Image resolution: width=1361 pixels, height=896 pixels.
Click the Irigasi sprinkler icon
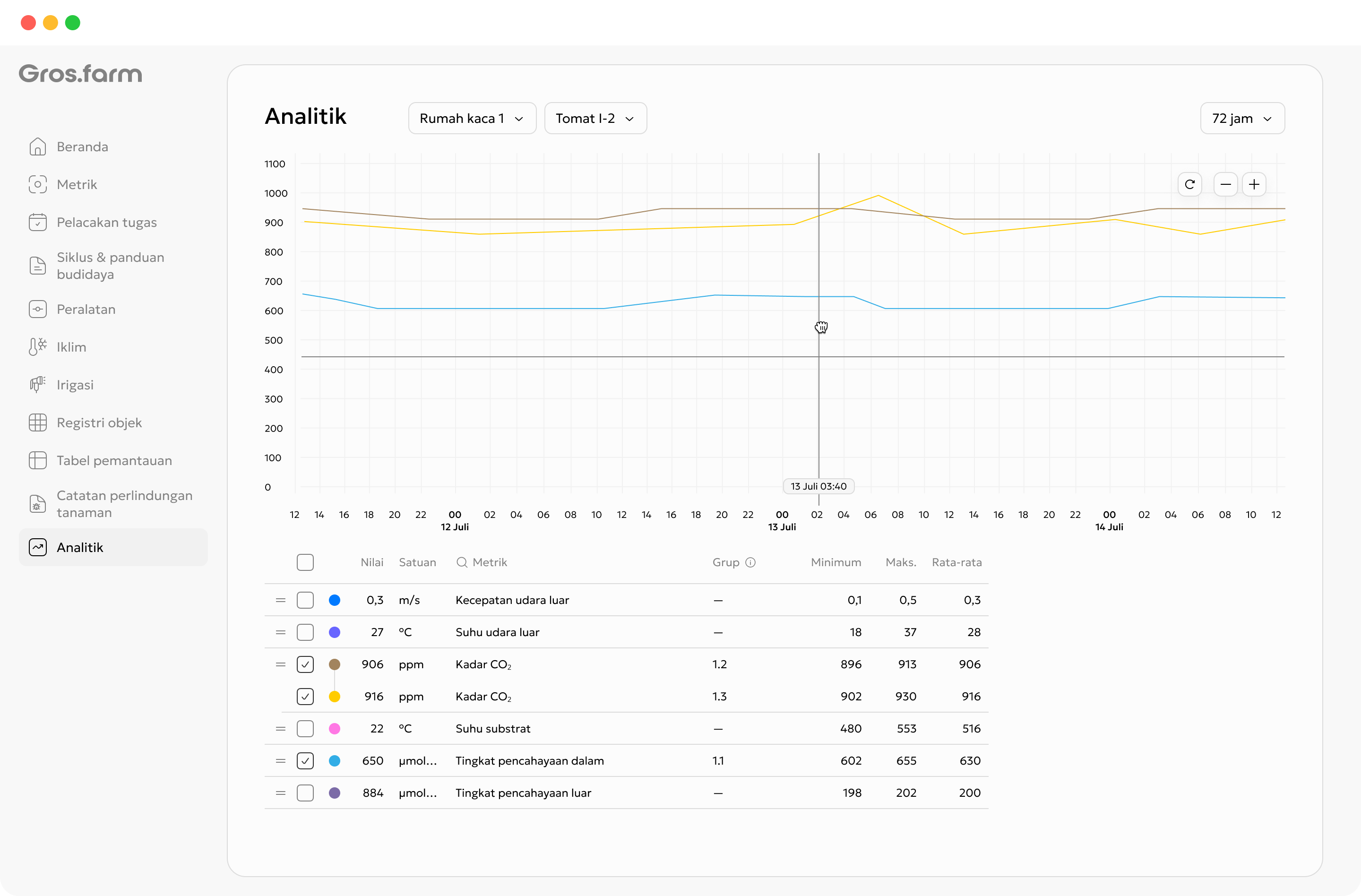click(x=38, y=385)
